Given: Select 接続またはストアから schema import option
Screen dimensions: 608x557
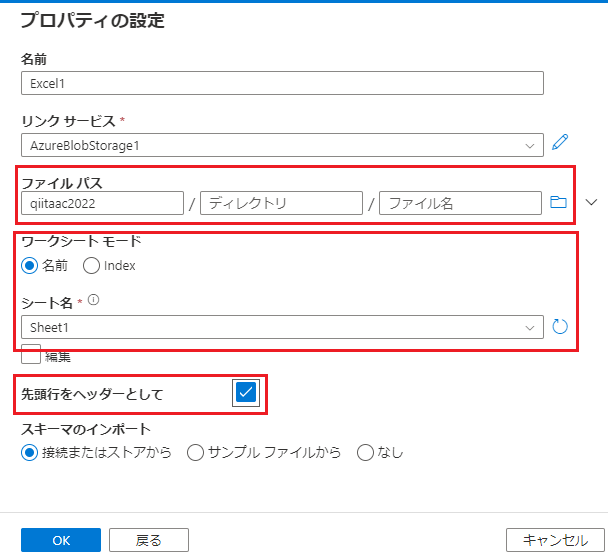Looking at the screenshot, I should point(29,453).
